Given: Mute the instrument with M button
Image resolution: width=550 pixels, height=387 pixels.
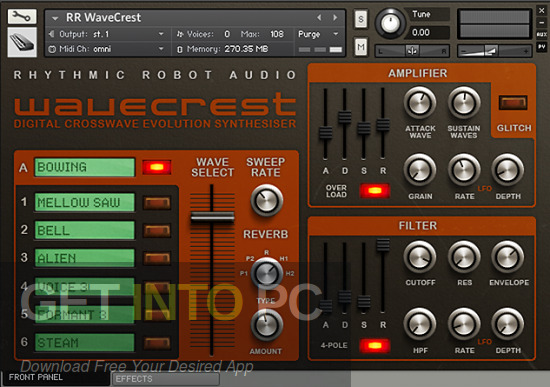Looking at the screenshot, I should click(x=361, y=47).
